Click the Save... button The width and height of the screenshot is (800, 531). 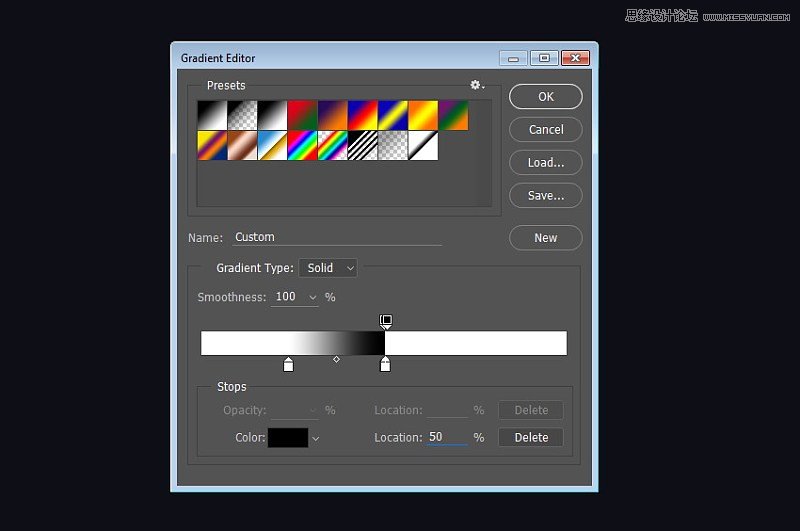[x=545, y=195]
